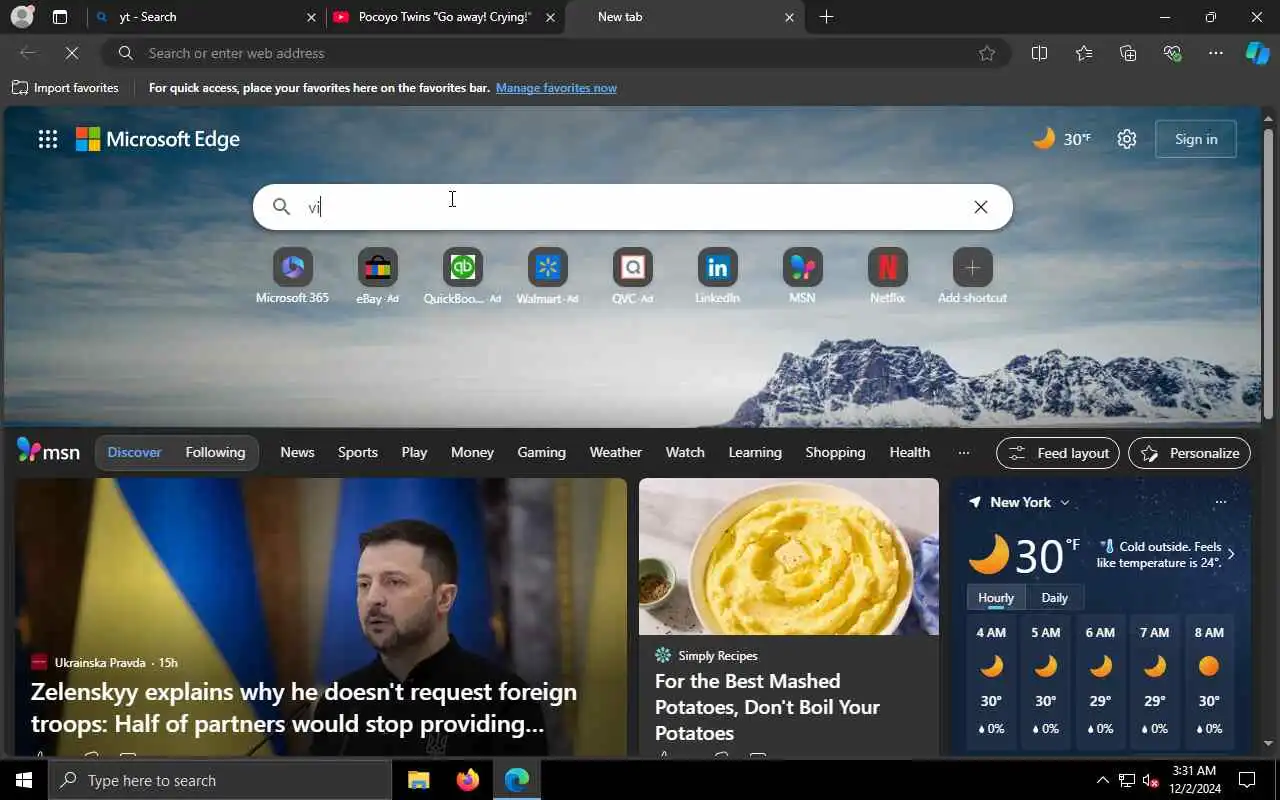Add this page to favorites star
Image resolution: width=1280 pixels, height=800 pixels.
(x=987, y=53)
